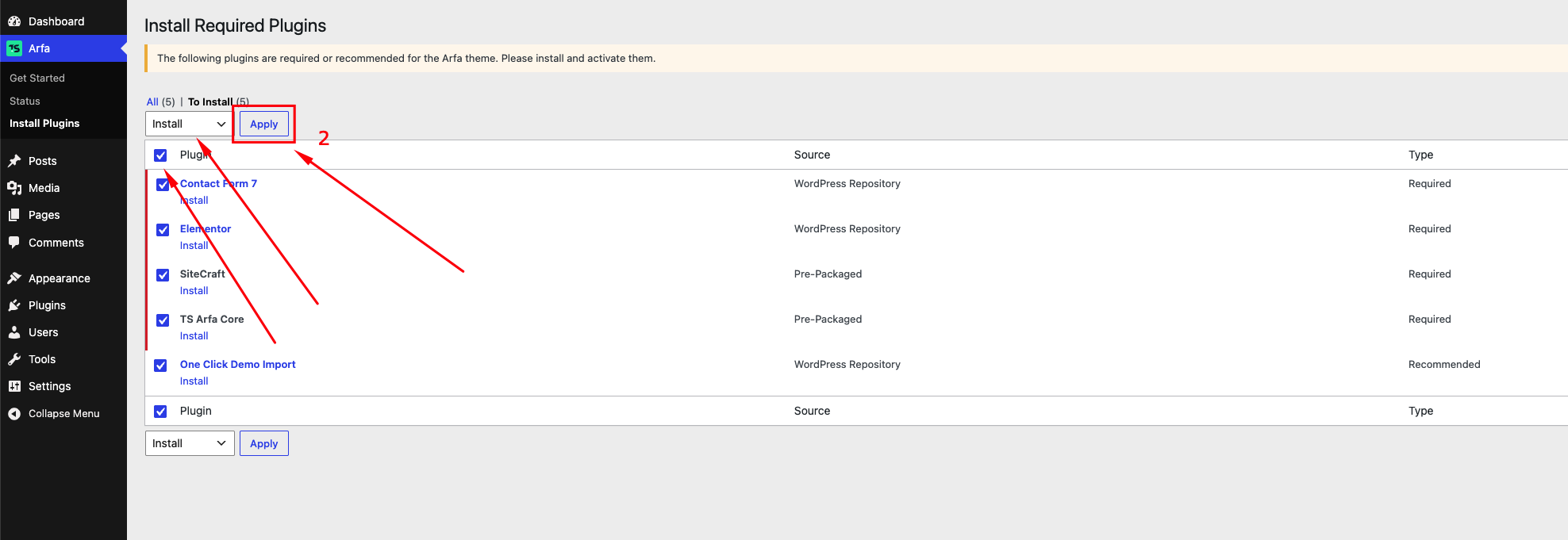Screen dimensions: 1568x540
Task: Click the Appearance paintbrush icon
Action: (x=14, y=278)
